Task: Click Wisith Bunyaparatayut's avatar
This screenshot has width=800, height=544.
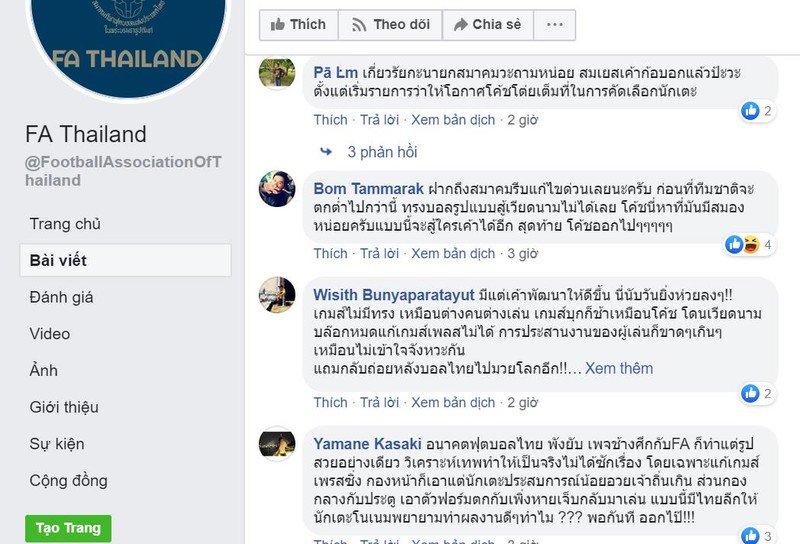Action: 277,294
